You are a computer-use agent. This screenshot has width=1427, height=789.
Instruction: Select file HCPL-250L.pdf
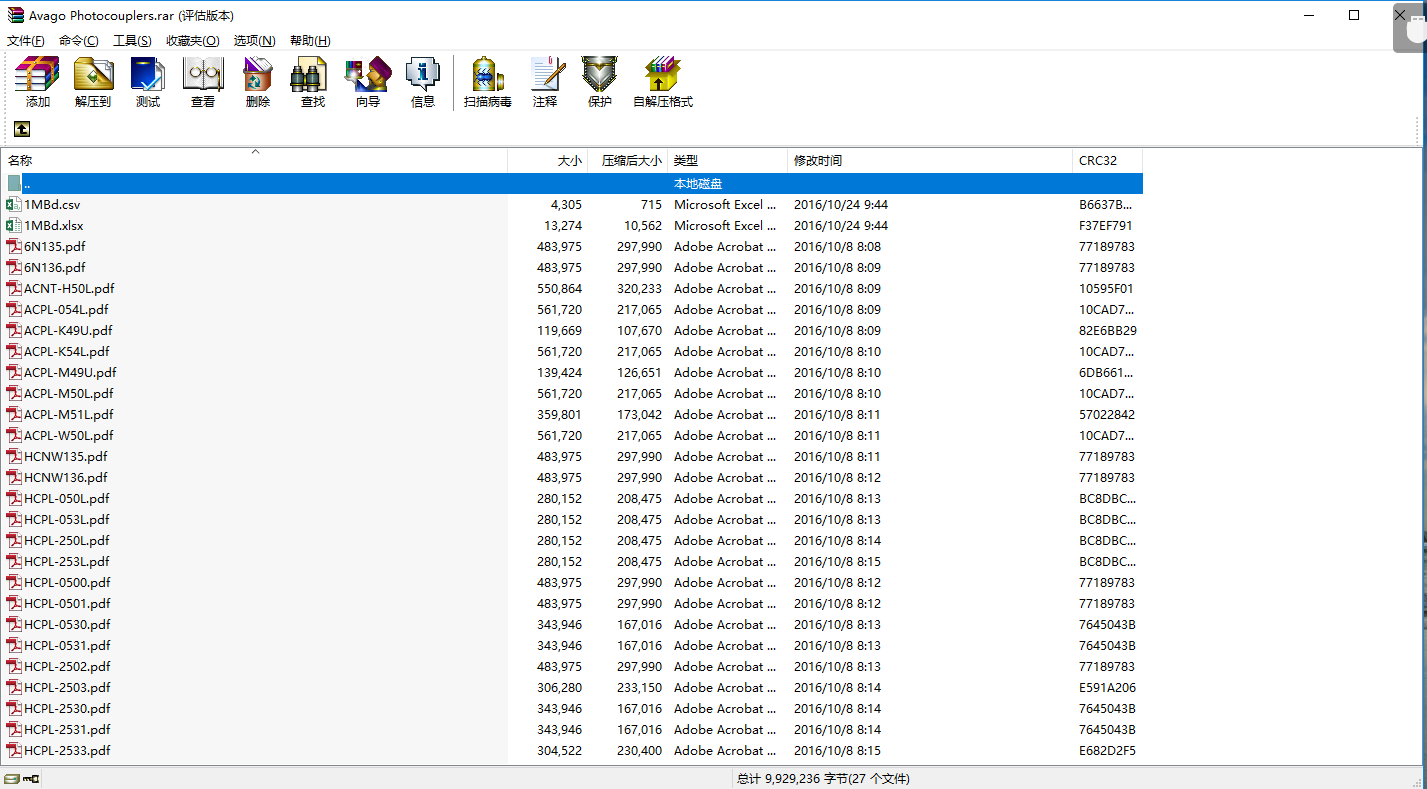click(x=67, y=540)
